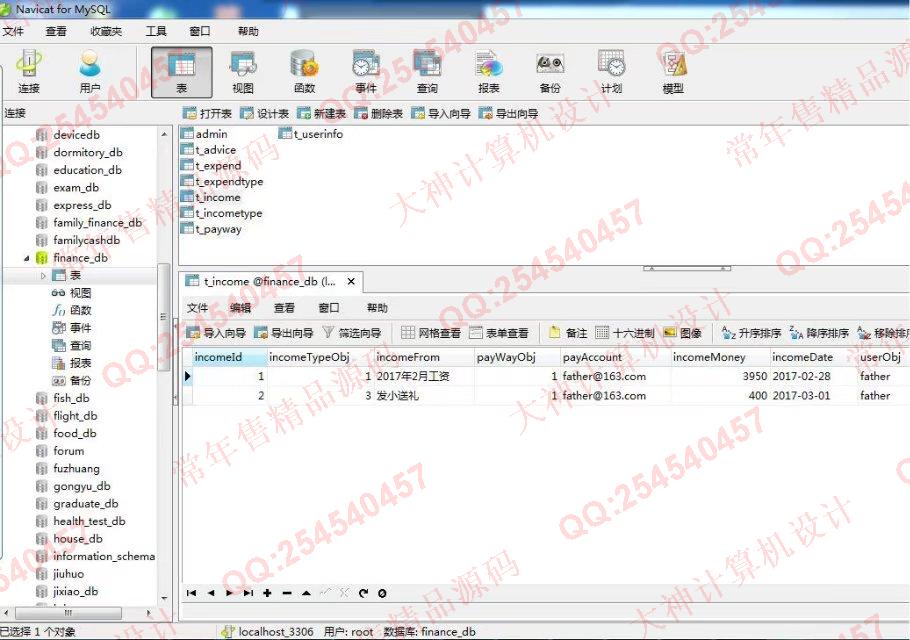Delete record with minus button
This screenshot has height=640, width=910.
pyautogui.click(x=287, y=593)
